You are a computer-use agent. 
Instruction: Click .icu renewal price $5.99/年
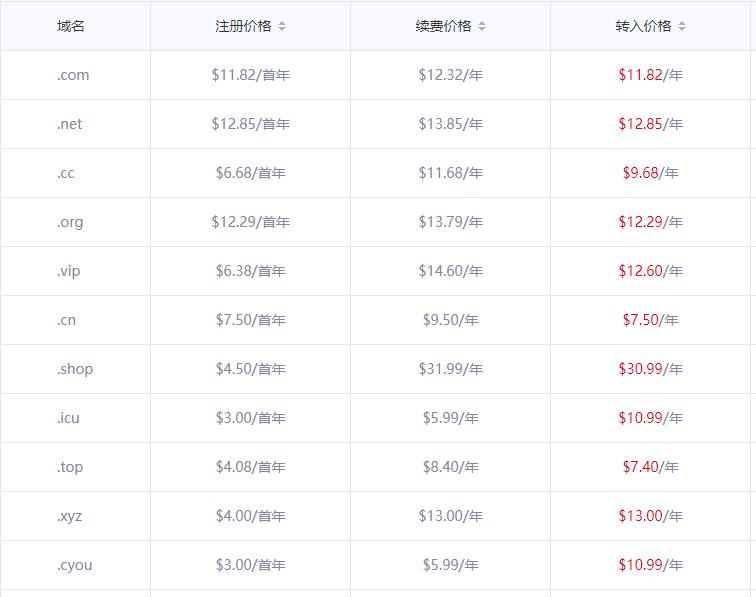[451, 418]
